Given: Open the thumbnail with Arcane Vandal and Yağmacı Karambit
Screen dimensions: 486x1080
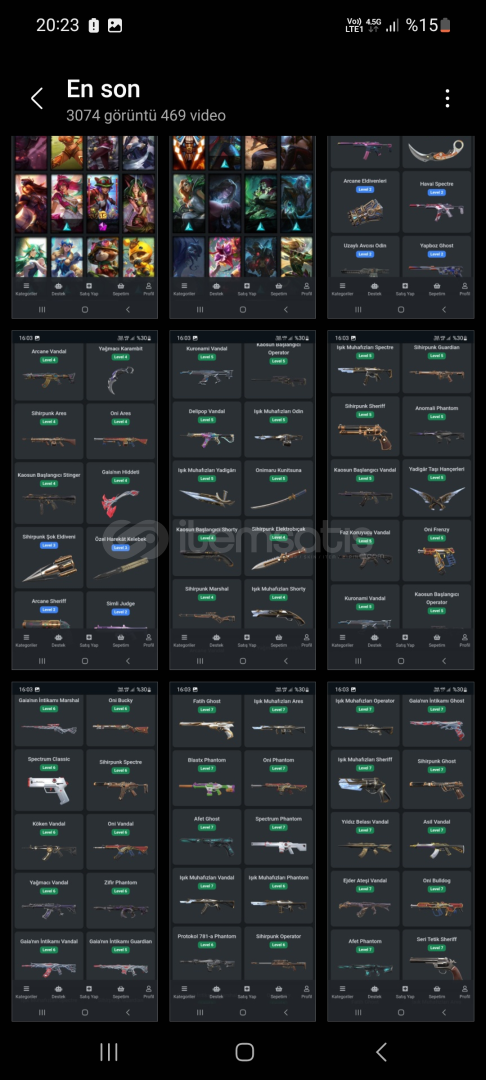Looking at the screenshot, I should tap(85, 500).
